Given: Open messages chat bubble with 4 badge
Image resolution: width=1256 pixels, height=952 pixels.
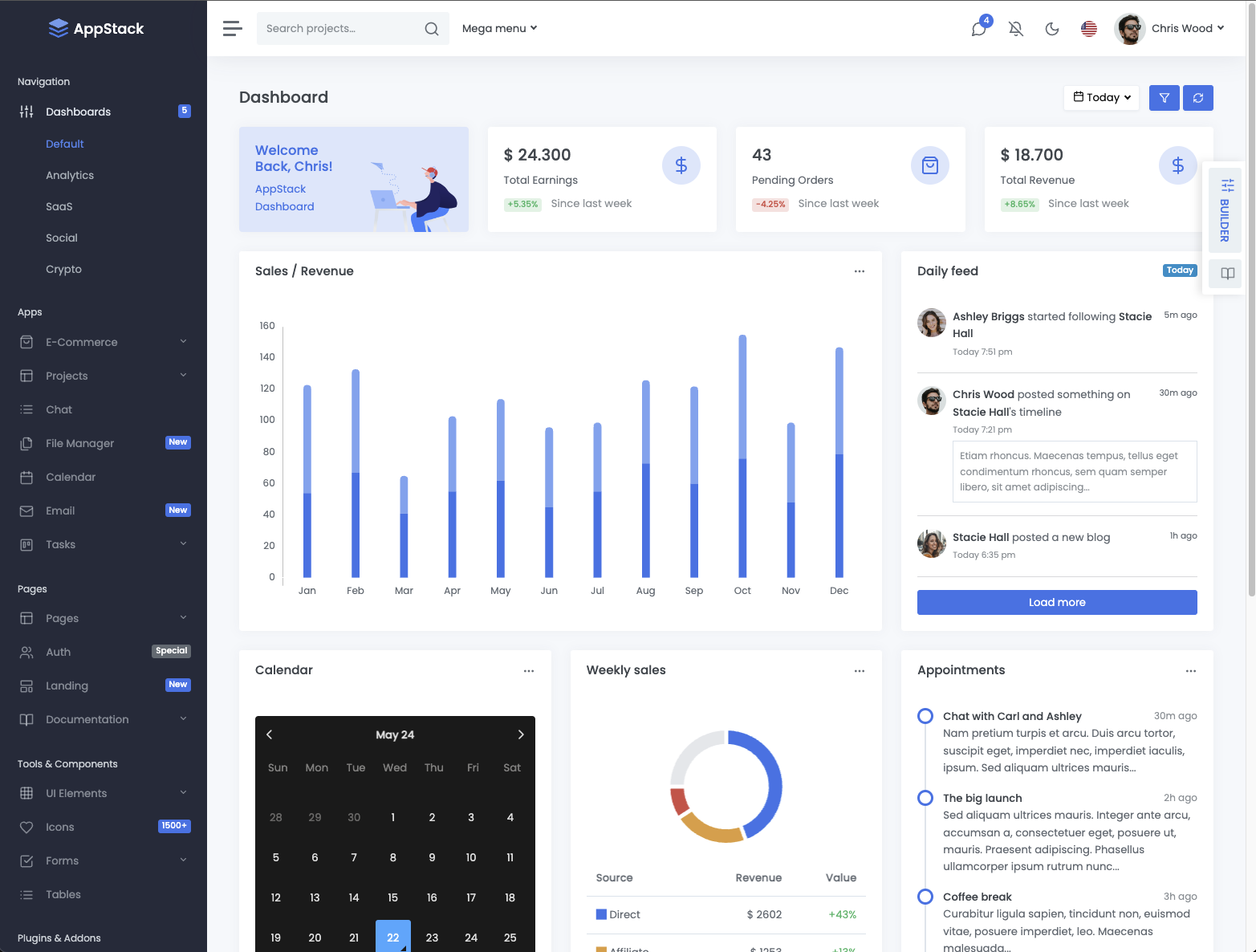Looking at the screenshot, I should (979, 28).
